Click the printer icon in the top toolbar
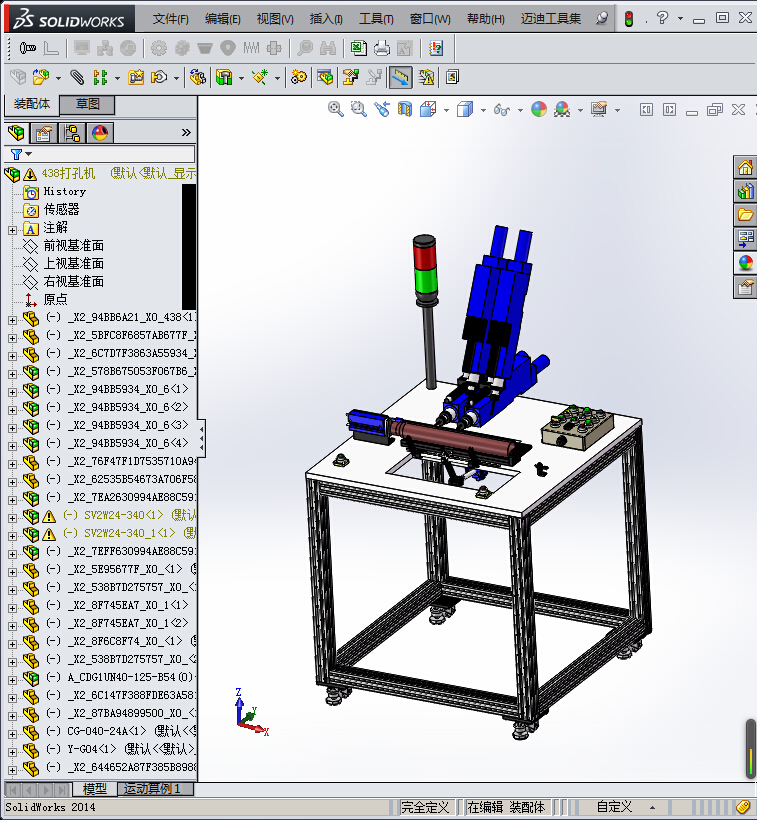Screen dimensions: 757x820 coord(382,49)
